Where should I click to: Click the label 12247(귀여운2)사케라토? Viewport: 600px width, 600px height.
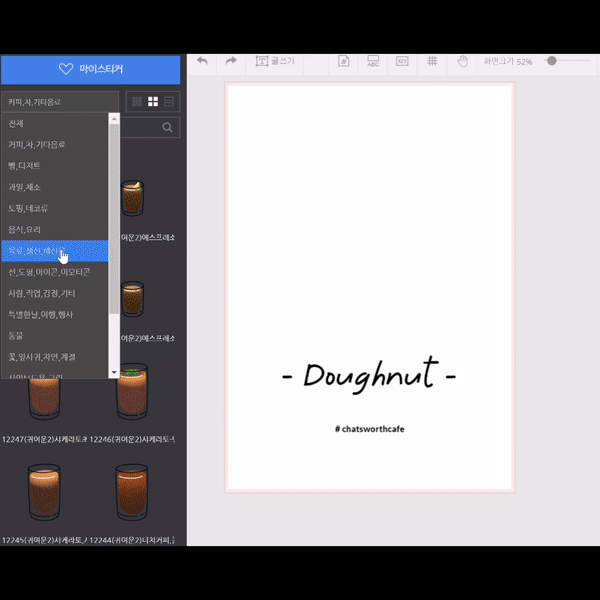click(44, 439)
